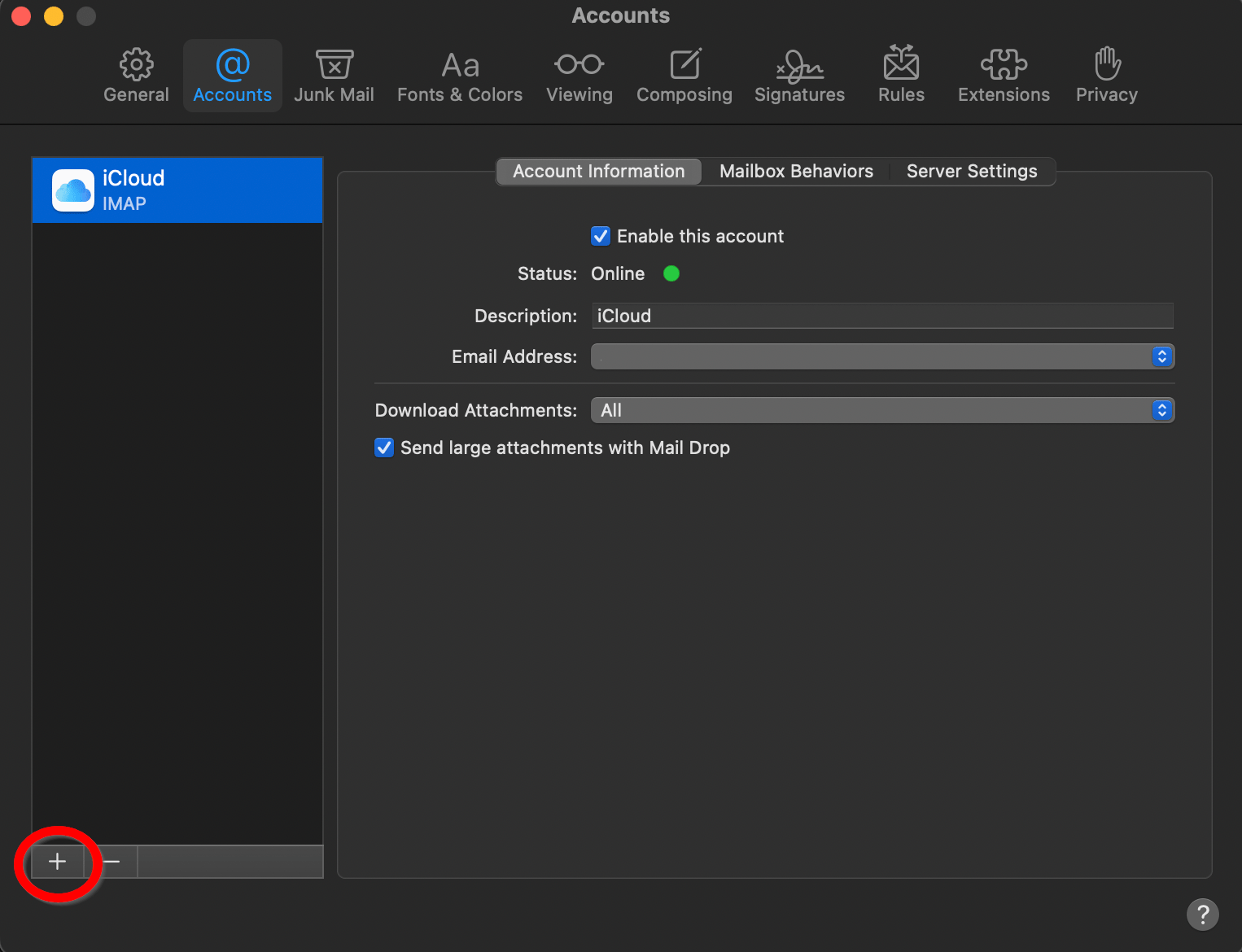Switch to the Viewing preferences pane
The width and height of the screenshot is (1242, 952).
click(579, 76)
